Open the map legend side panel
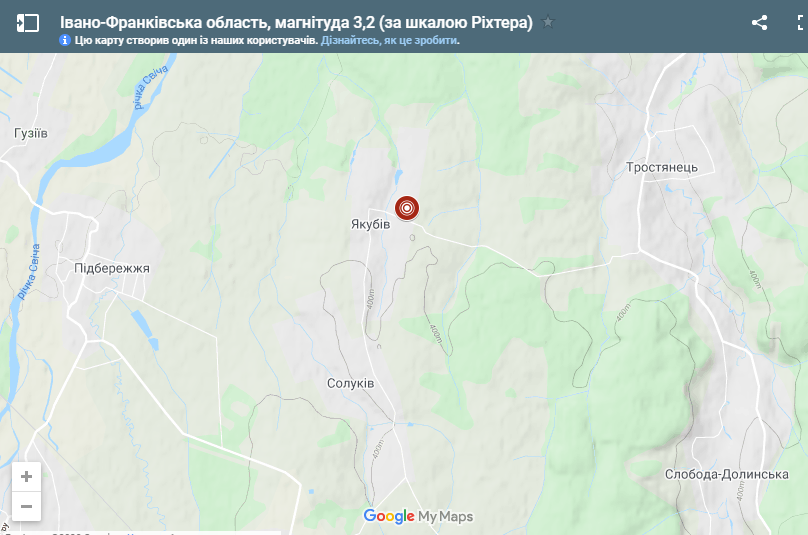Screen dimensions: 808x535 pyautogui.click(x=28, y=23)
